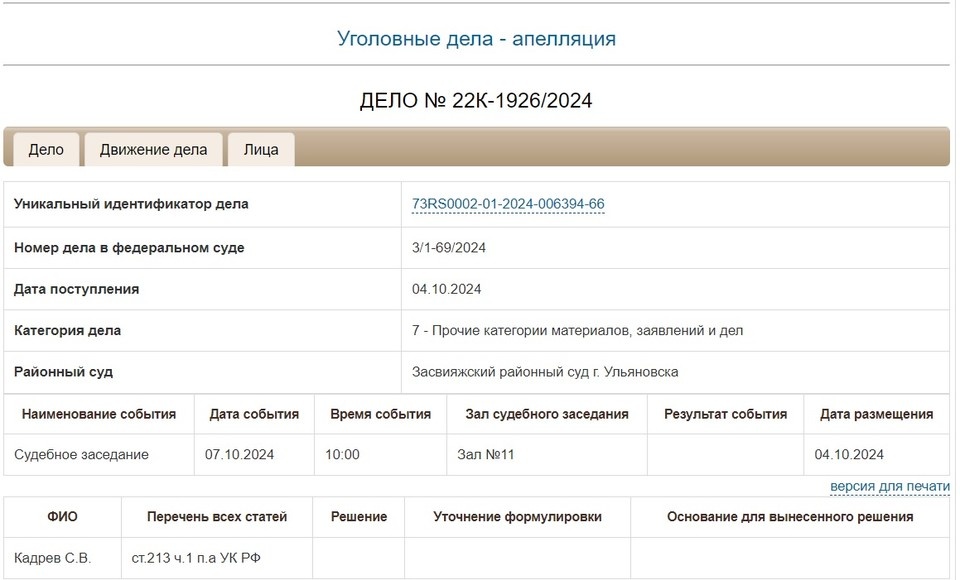The height and width of the screenshot is (580, 960).
Task: Click the case number ДЕЛО № 22К-1926/2024 heading
Action: click(477, 100)
